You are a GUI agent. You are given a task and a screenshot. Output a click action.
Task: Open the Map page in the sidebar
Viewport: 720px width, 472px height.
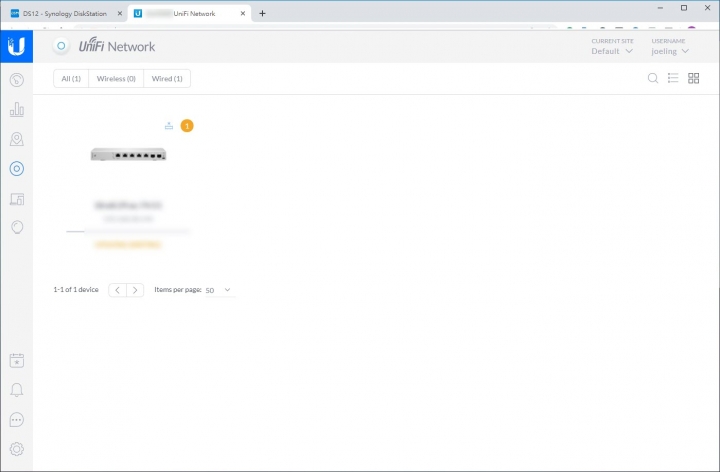tap(17, 139)
